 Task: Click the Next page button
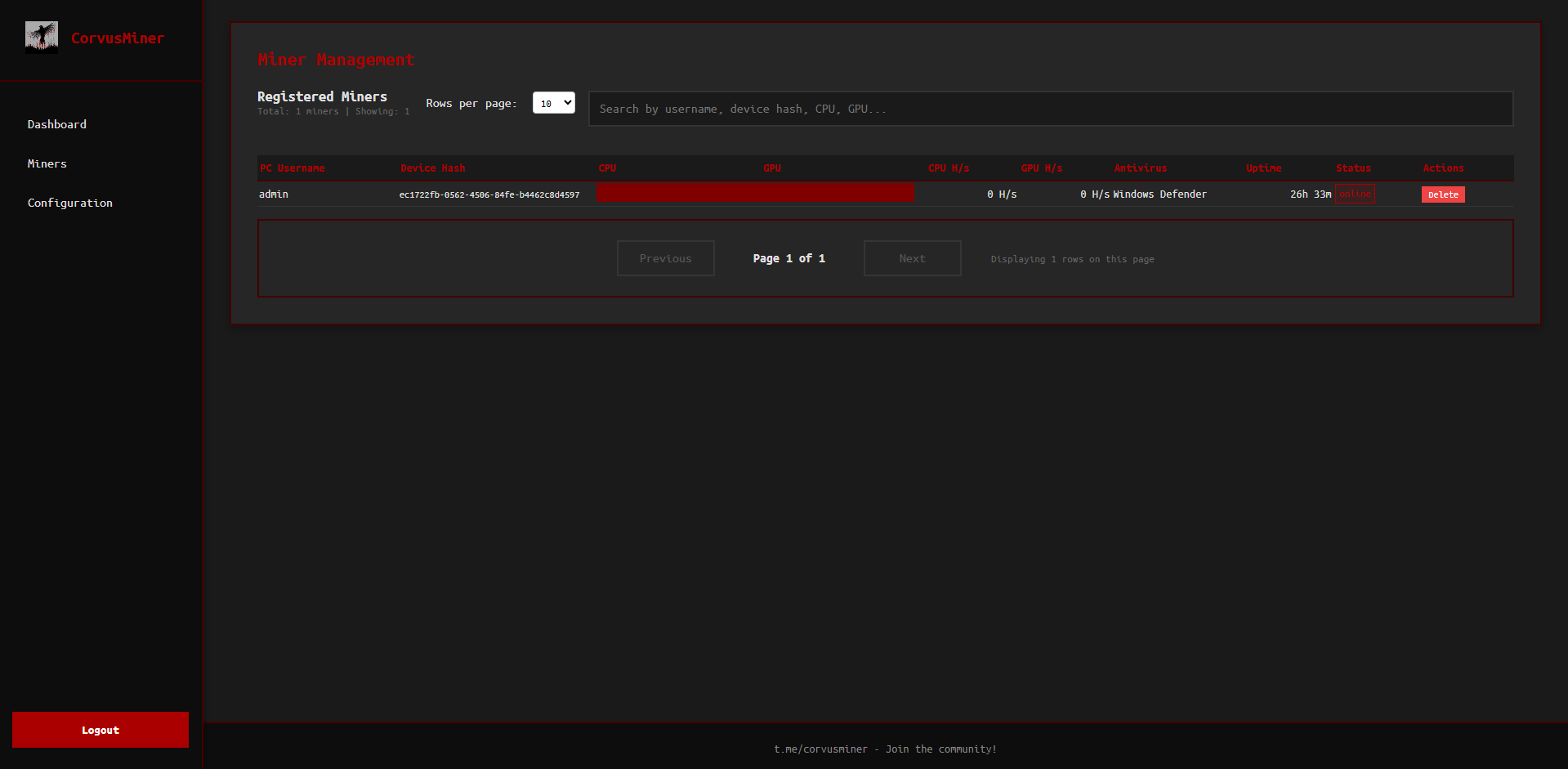pyautogui.click(x=913, y=258)
